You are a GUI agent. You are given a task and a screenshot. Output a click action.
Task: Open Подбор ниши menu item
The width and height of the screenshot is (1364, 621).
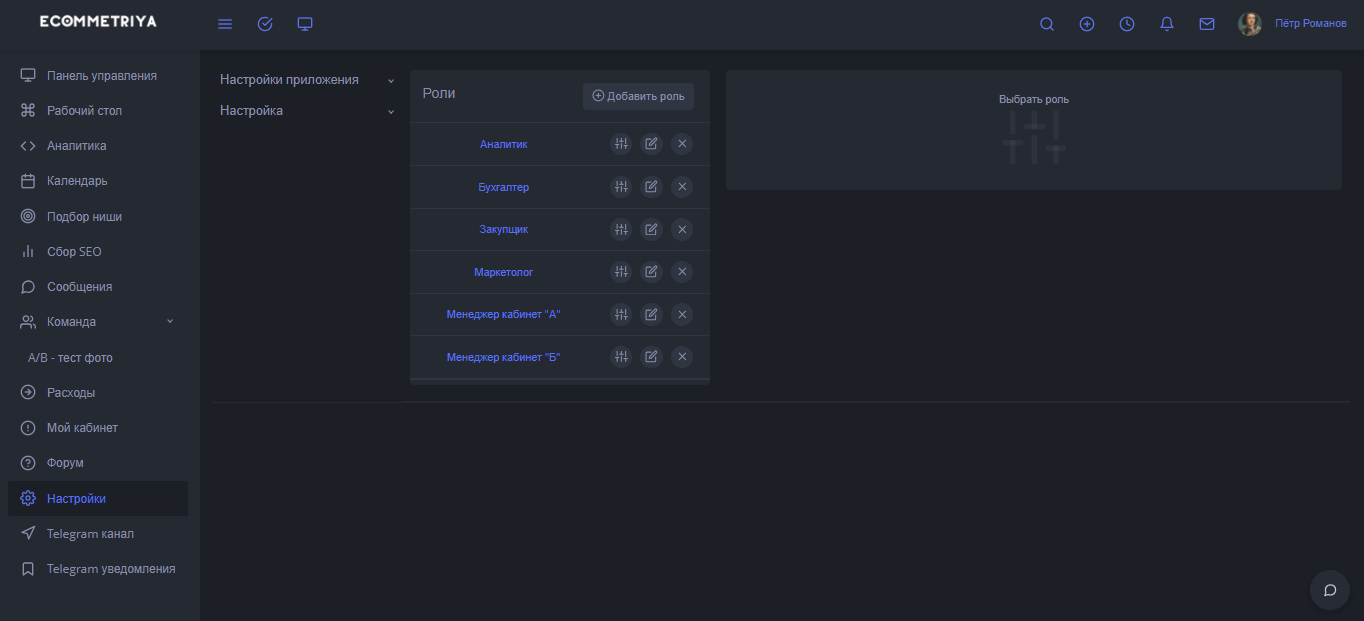(x=84, y=217)
